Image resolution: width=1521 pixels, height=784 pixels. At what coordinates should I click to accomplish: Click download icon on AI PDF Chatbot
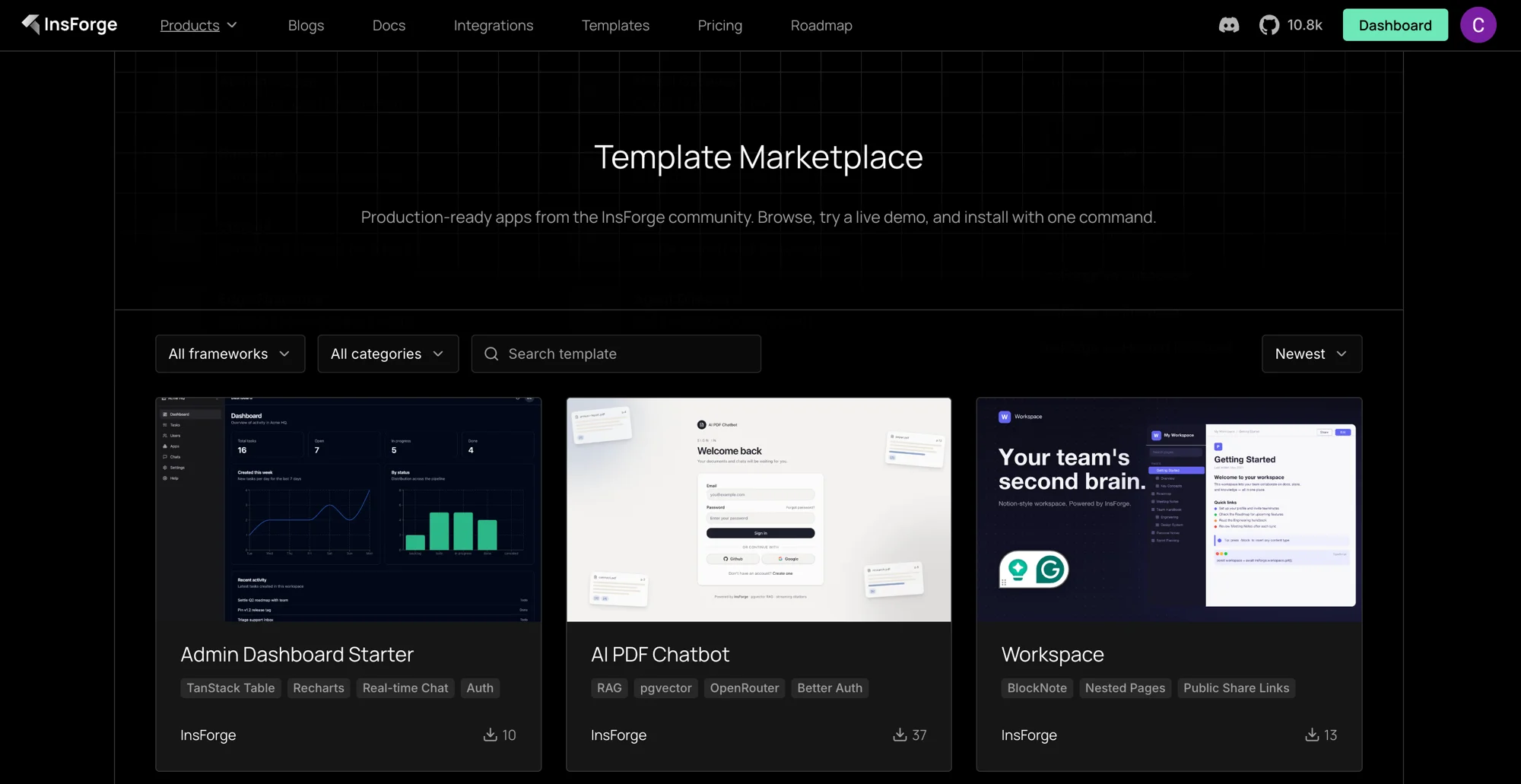pos(900,735)
